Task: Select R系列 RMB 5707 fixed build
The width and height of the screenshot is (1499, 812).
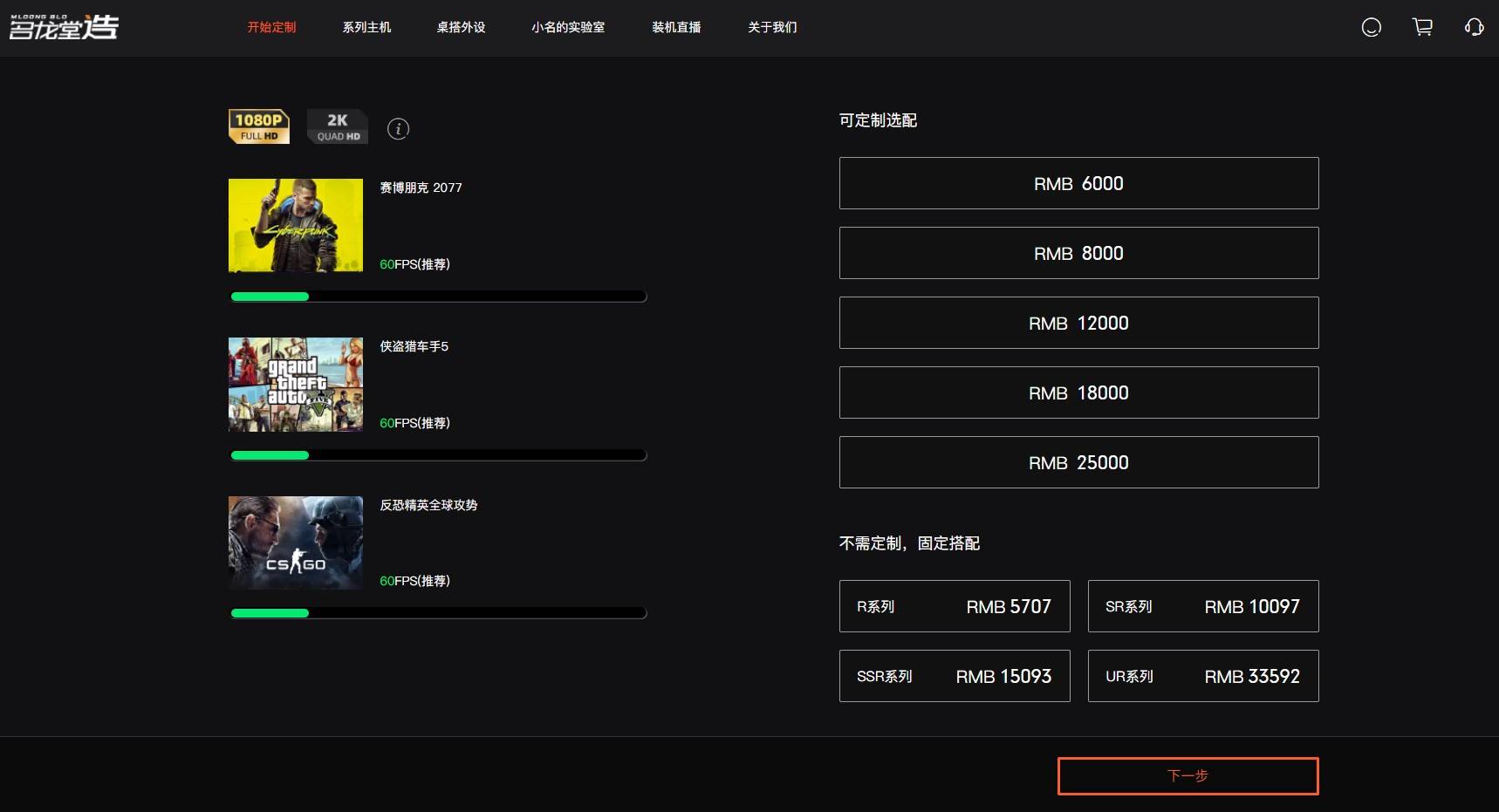Action: pos(955,606)
